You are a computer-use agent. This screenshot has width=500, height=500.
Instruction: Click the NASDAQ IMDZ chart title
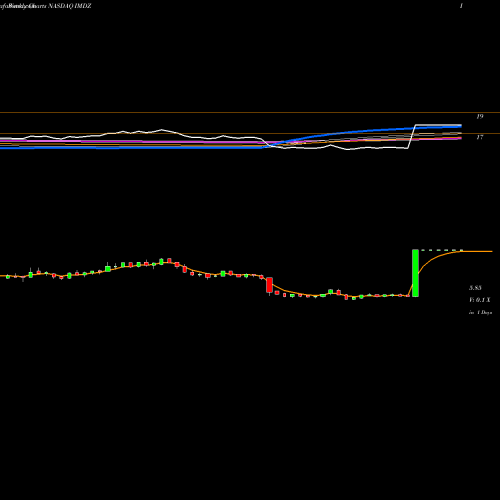click(70, 6)
